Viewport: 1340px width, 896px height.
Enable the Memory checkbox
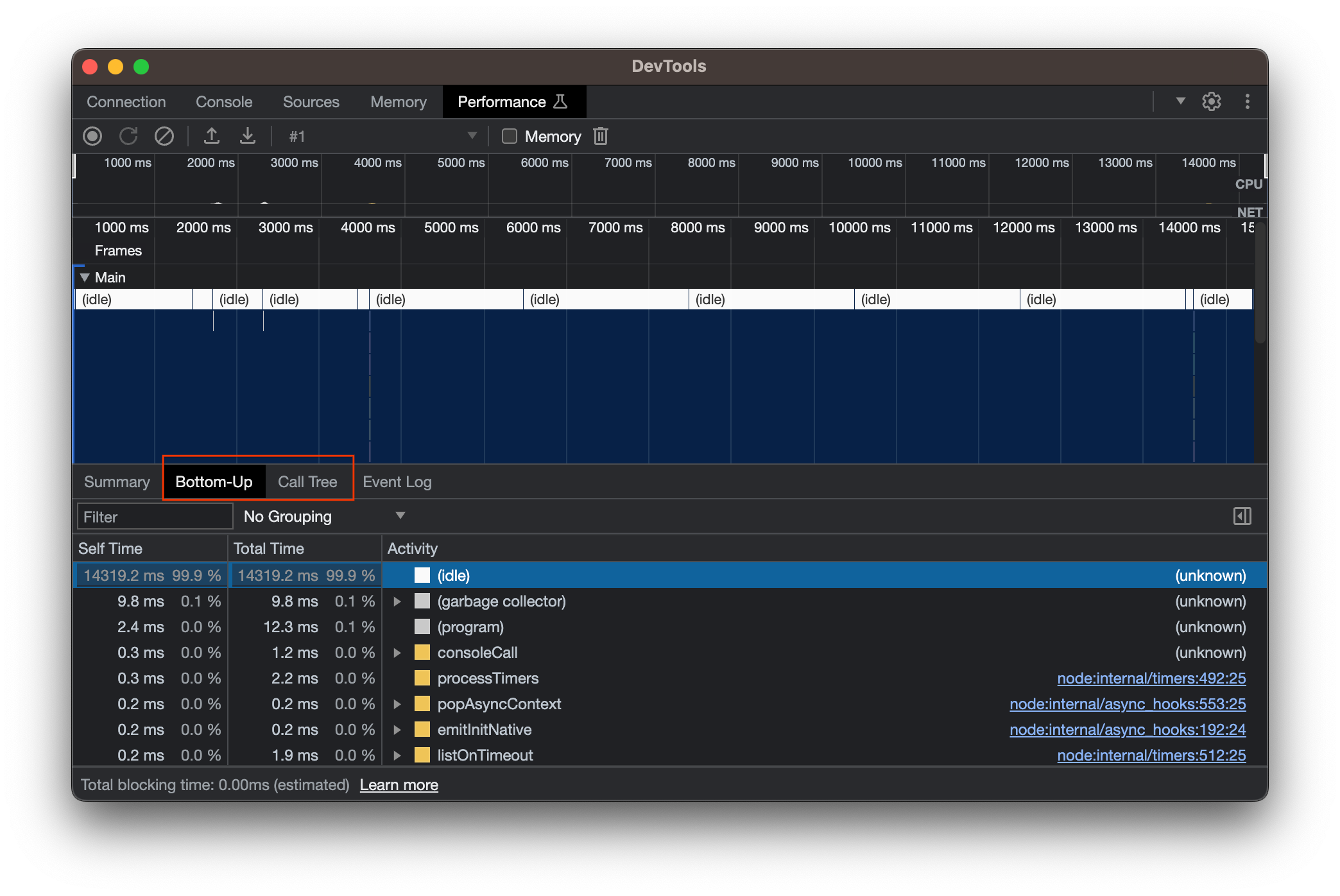point(510,136)
